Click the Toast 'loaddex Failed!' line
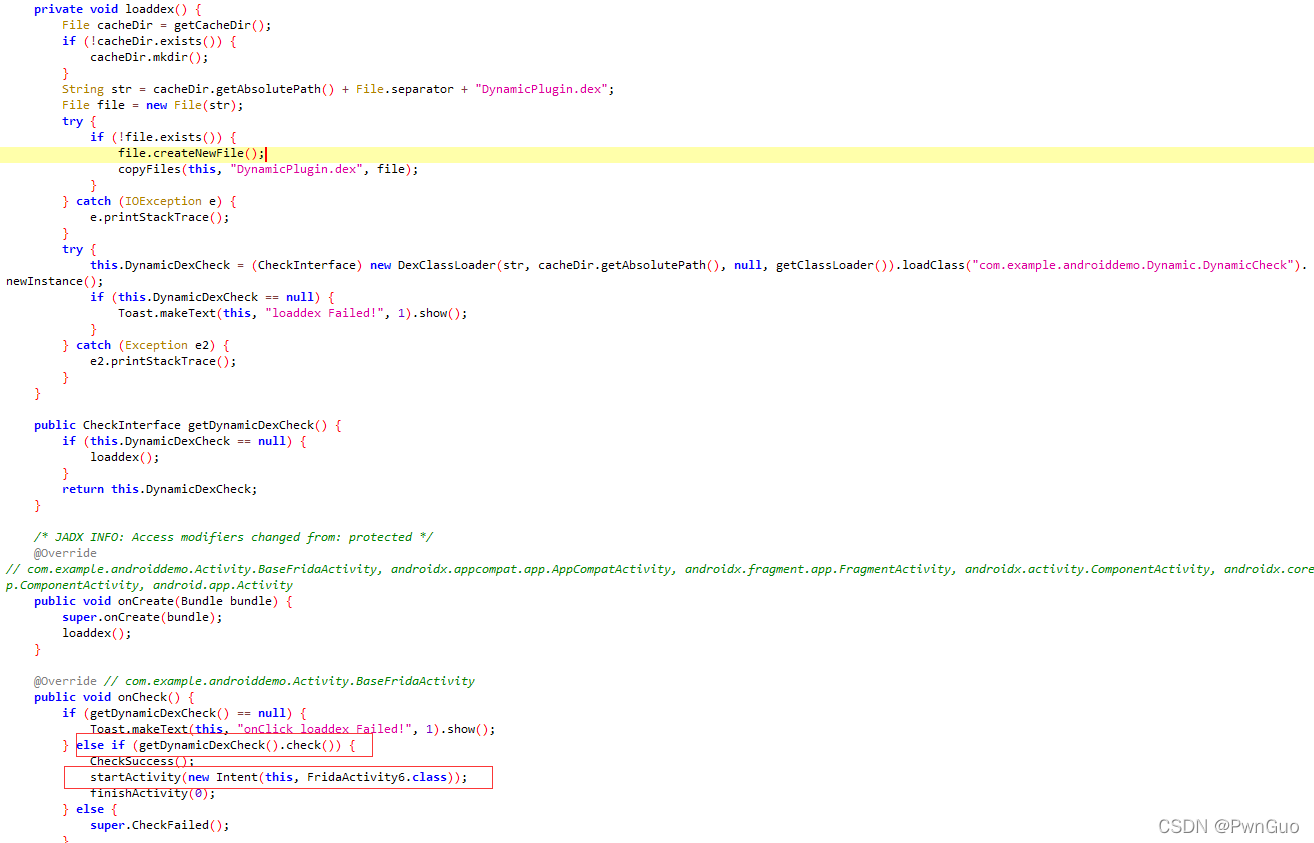Viewport: 1314px width, 843px height. [x=293, y=313]
